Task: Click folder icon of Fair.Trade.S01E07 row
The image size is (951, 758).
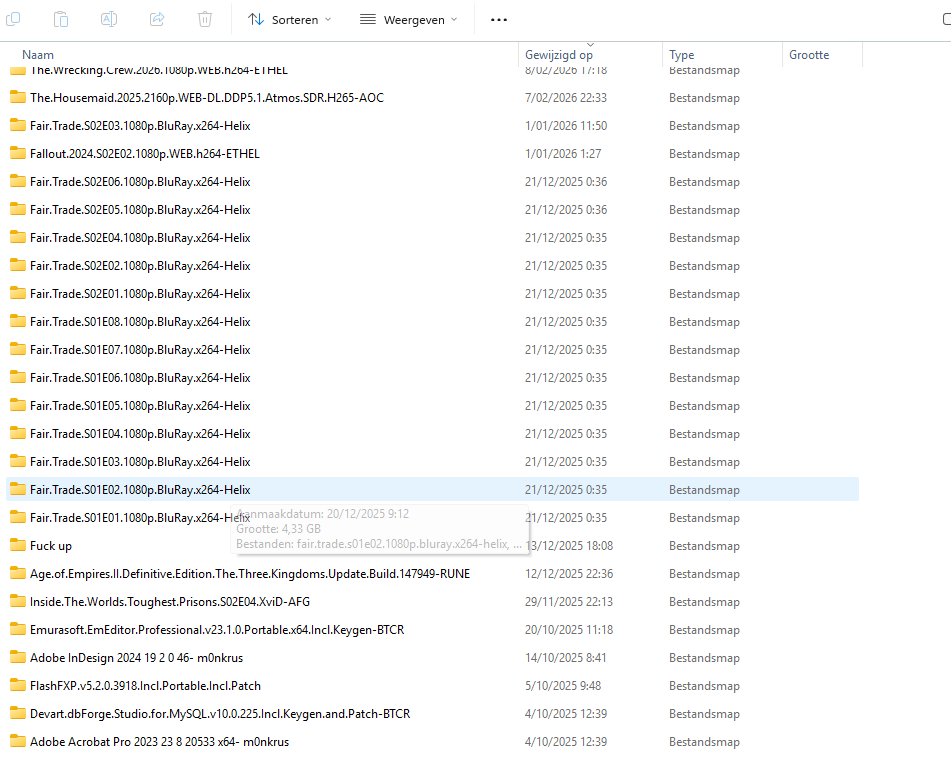Action: click(18, 349)
